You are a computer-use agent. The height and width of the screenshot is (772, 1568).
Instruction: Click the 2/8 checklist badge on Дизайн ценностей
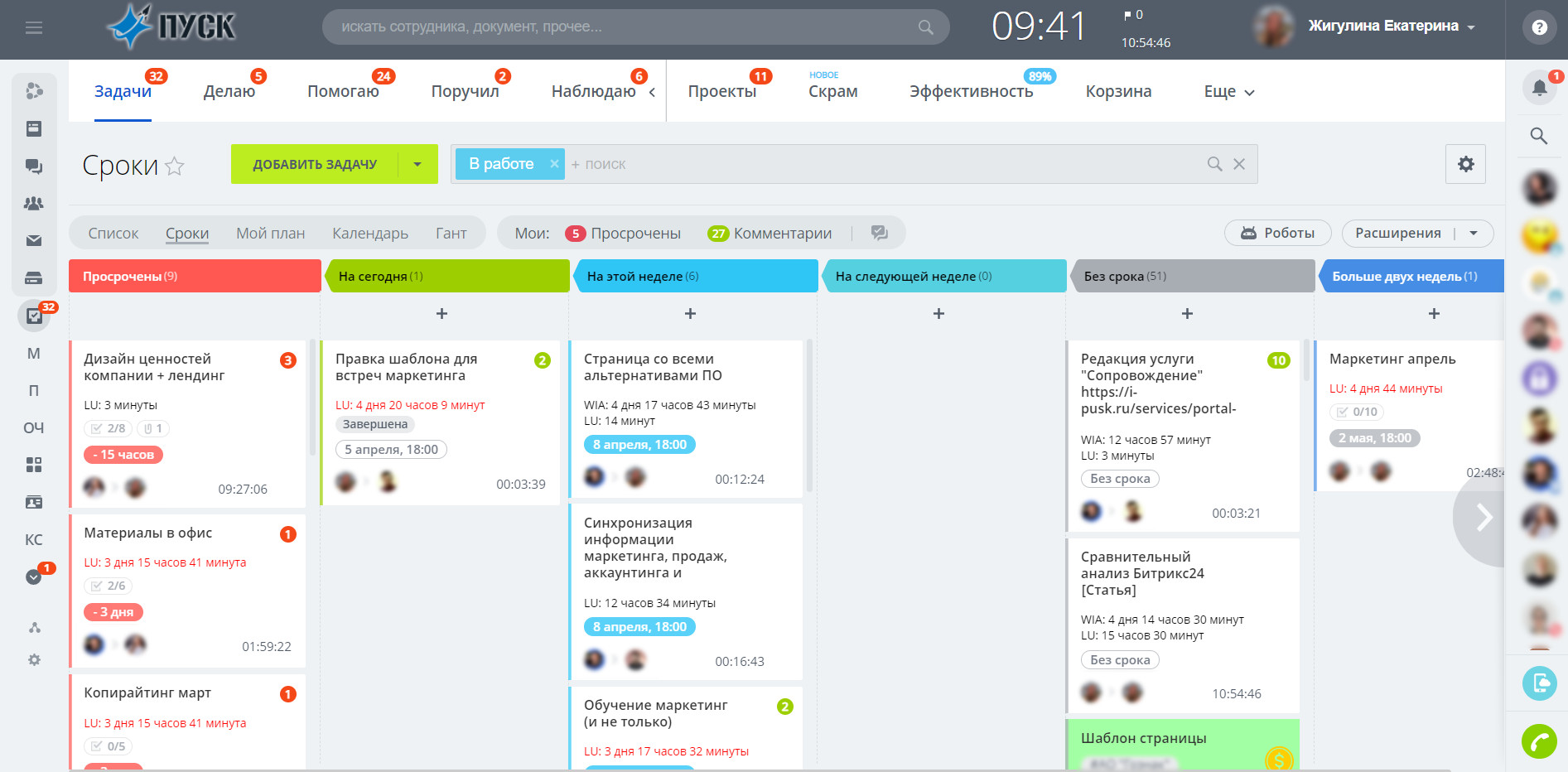point(109,428)
